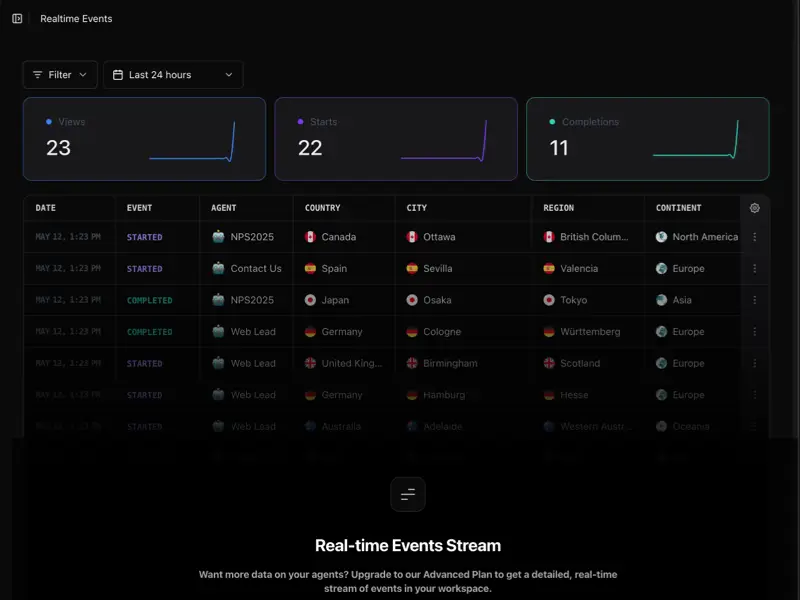
Task: Sort by the Country column header
Action: coord(322,208)
